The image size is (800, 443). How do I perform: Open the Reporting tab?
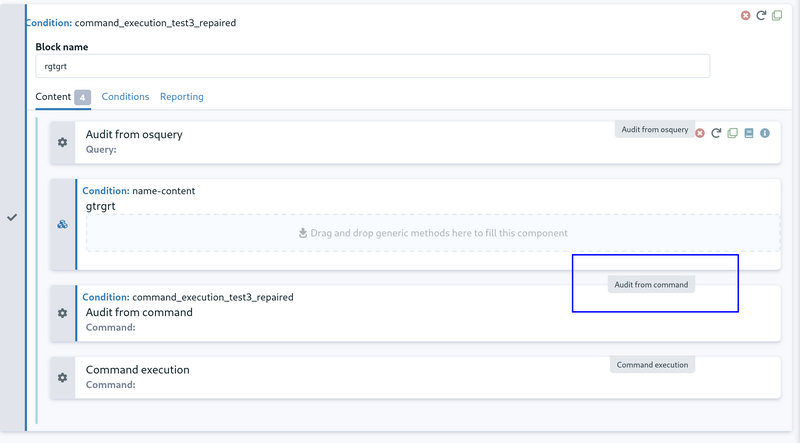coord(182,96)
